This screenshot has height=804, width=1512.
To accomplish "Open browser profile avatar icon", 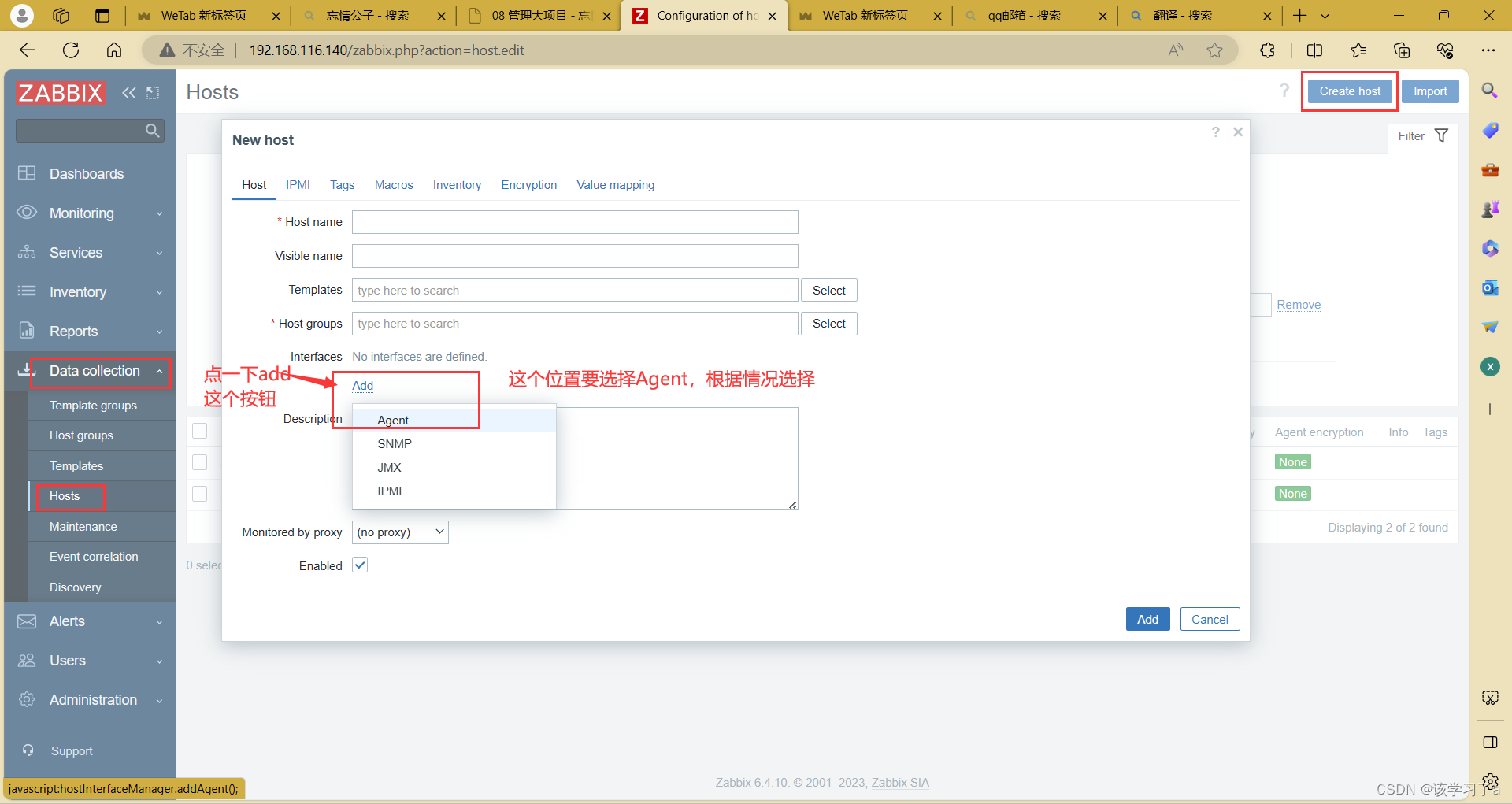I will click(x=22, y=16).
